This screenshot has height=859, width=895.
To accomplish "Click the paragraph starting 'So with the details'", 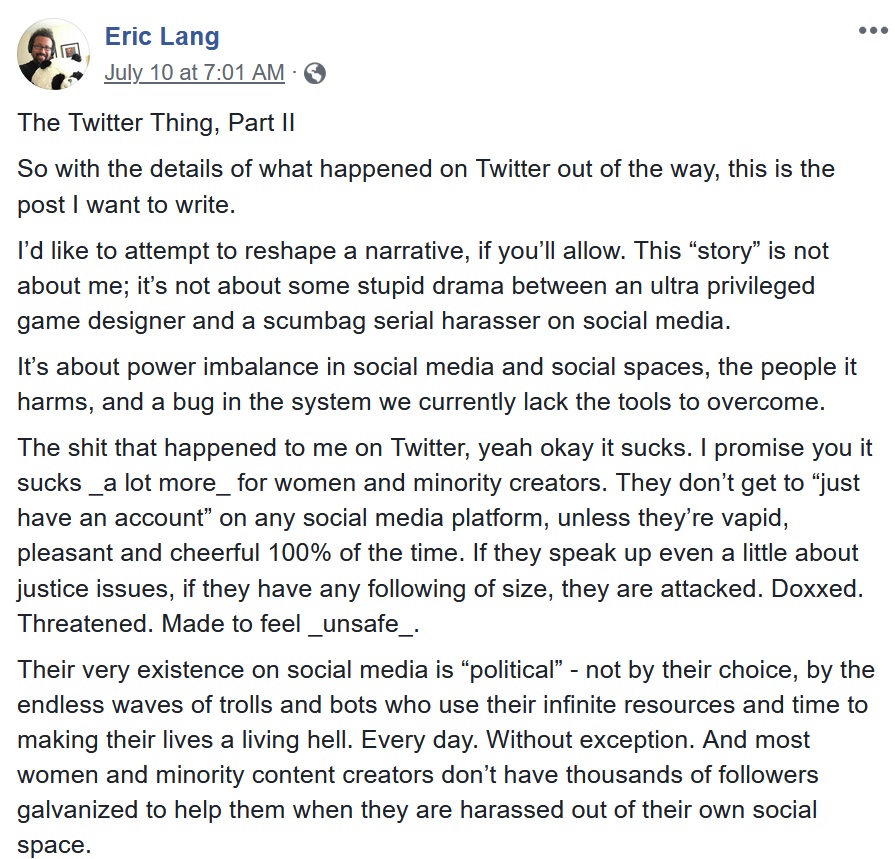I will 426,187.
